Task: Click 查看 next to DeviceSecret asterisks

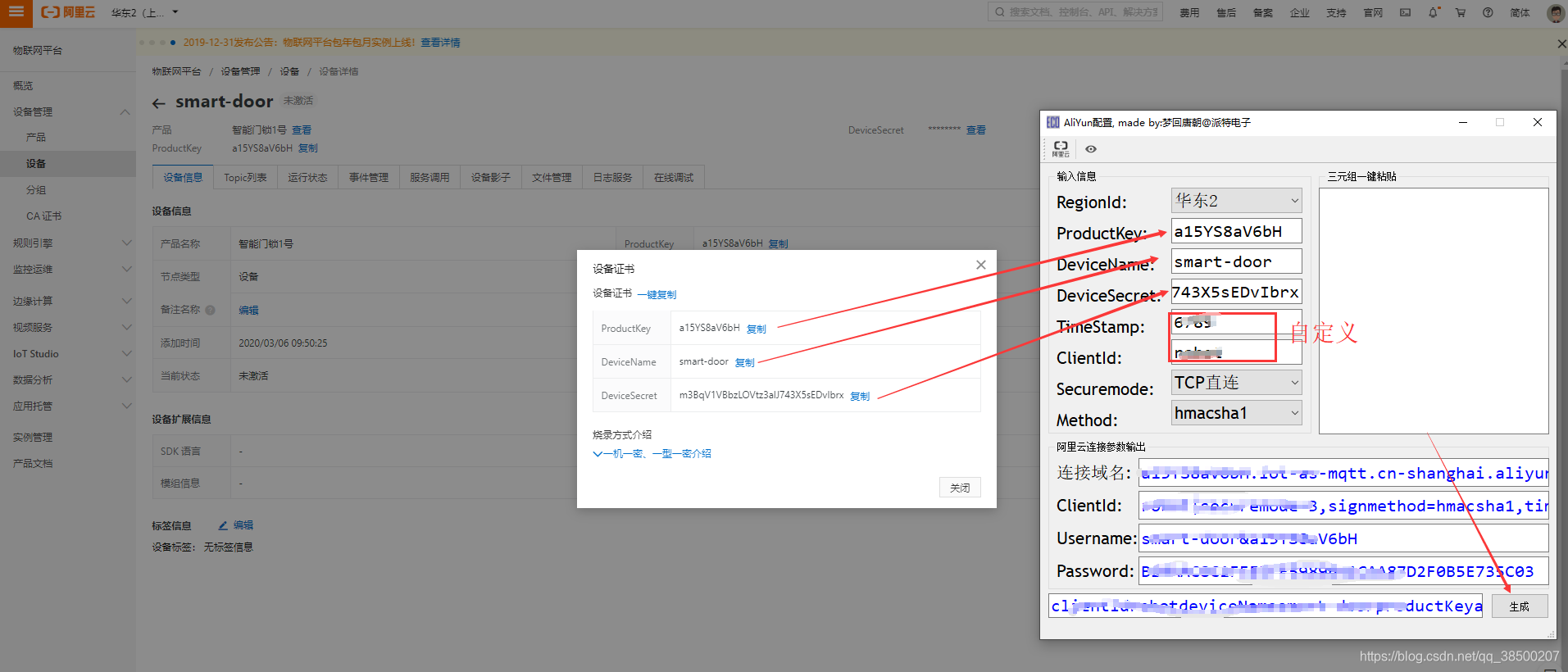Action: click(x=976, y=129)
